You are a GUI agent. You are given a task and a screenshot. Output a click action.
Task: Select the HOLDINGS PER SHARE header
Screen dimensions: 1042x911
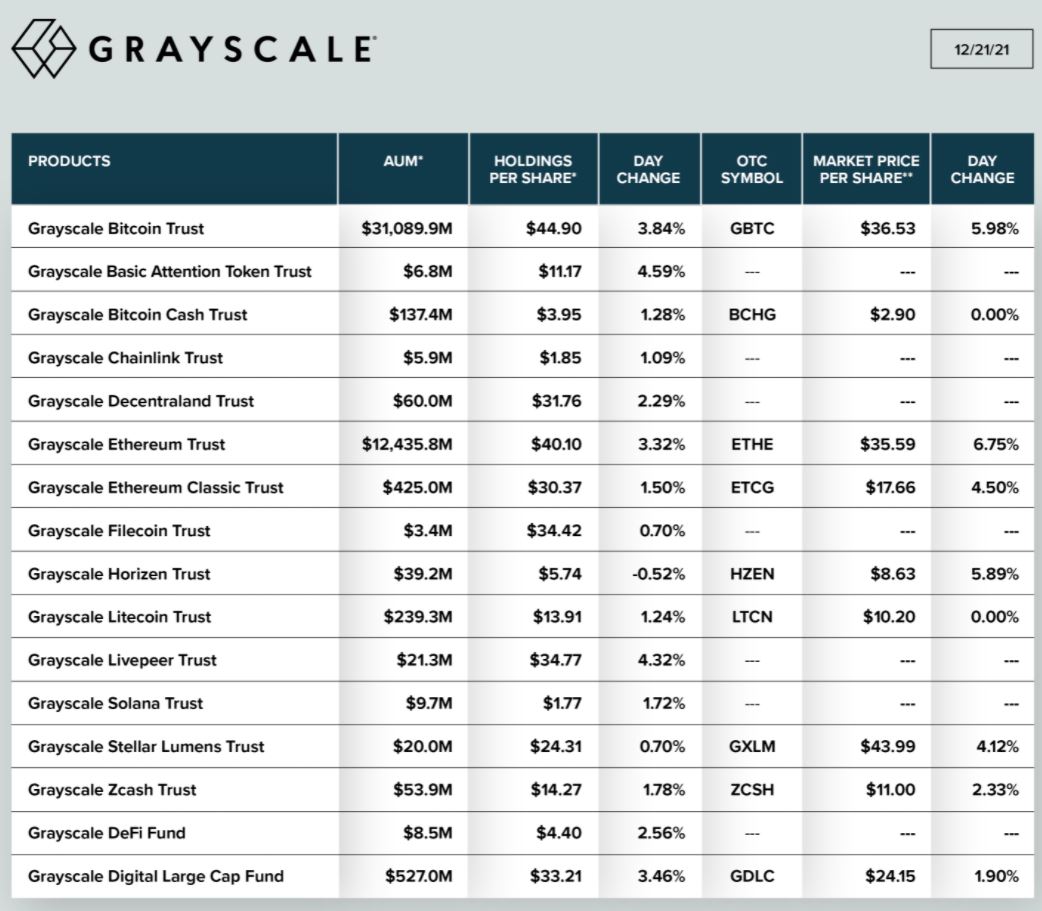533,169
